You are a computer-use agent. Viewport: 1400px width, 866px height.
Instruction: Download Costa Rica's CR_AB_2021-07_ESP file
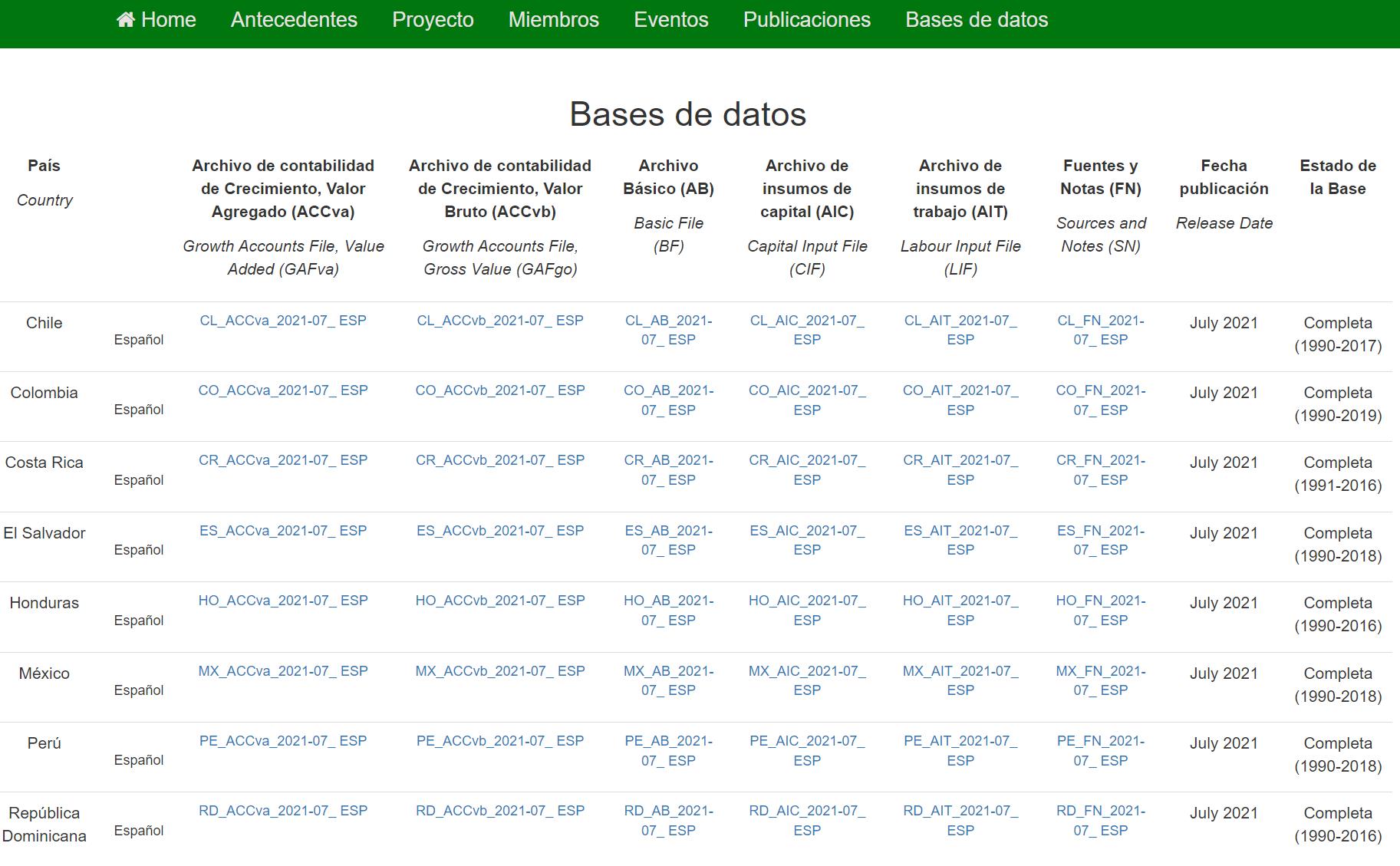tap(668, 469)
